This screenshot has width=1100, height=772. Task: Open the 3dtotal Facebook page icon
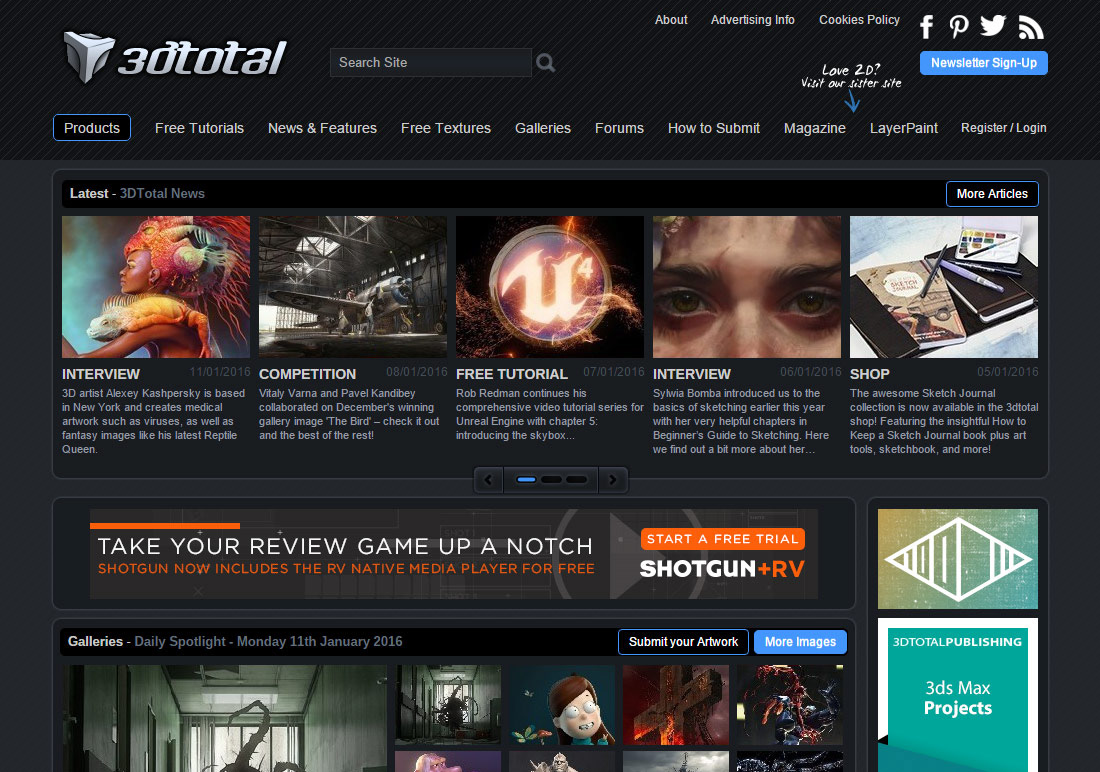(927, 27)
